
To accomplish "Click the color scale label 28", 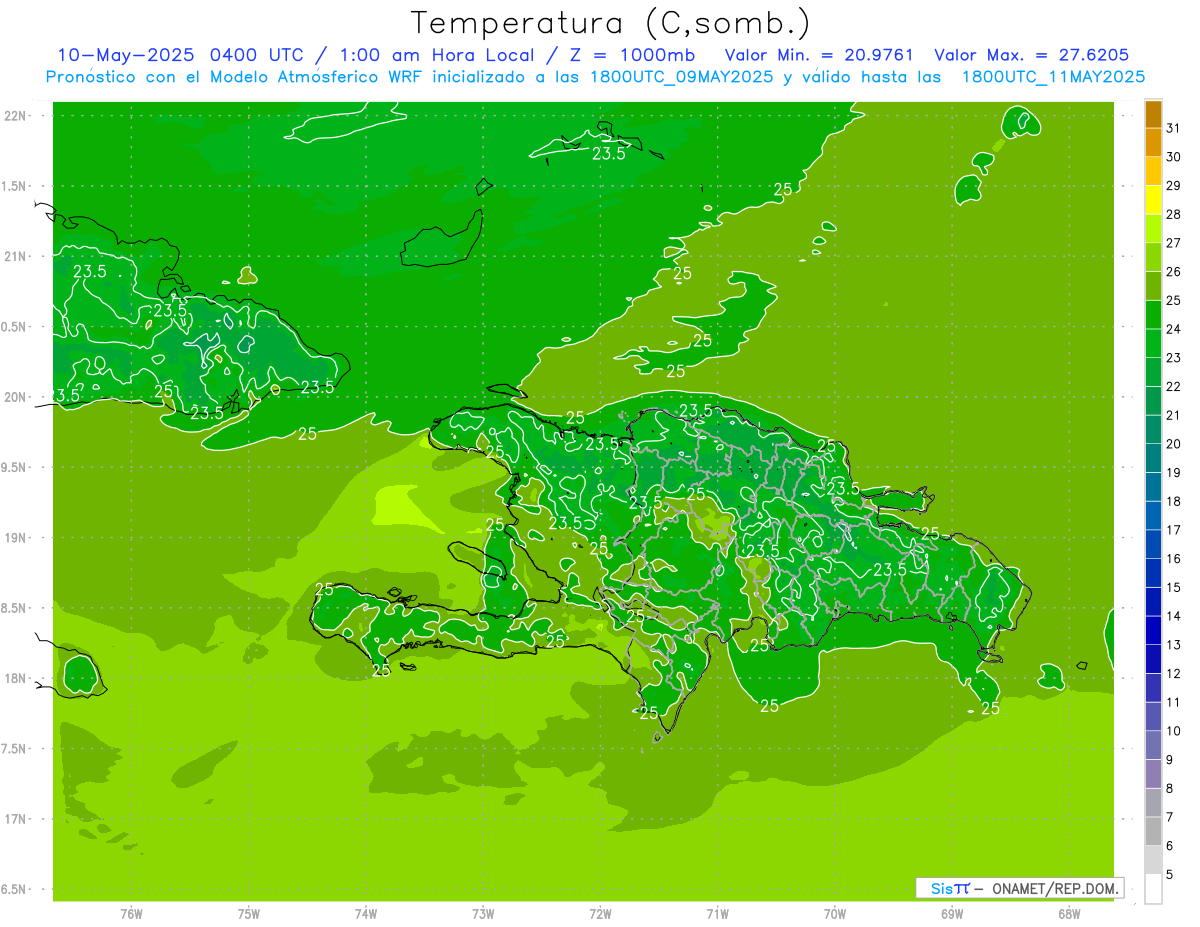I will (1173, 214).
